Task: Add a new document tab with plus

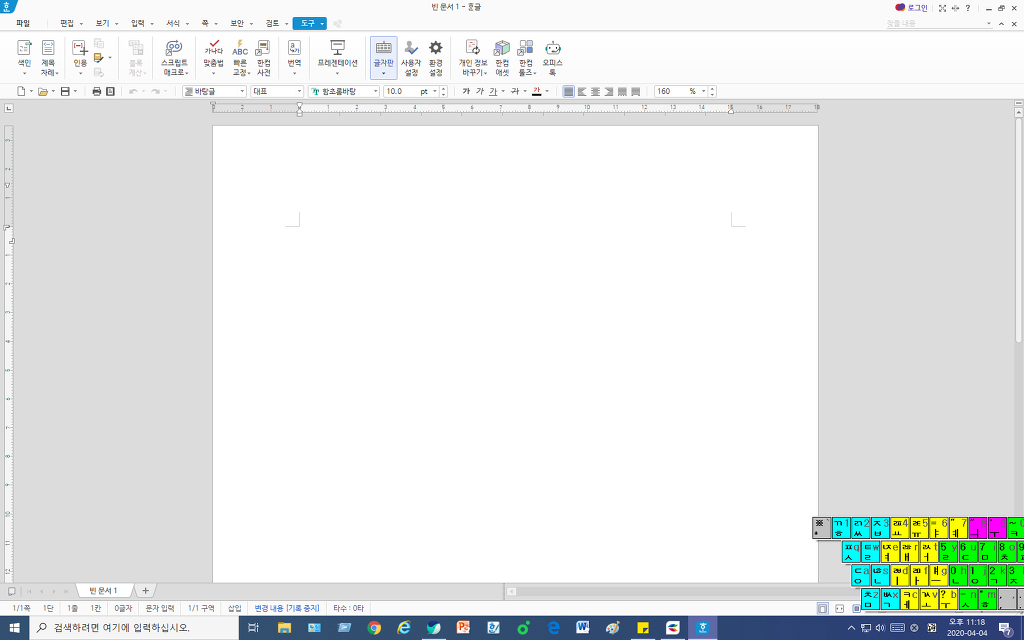Action: pos(145,591)
